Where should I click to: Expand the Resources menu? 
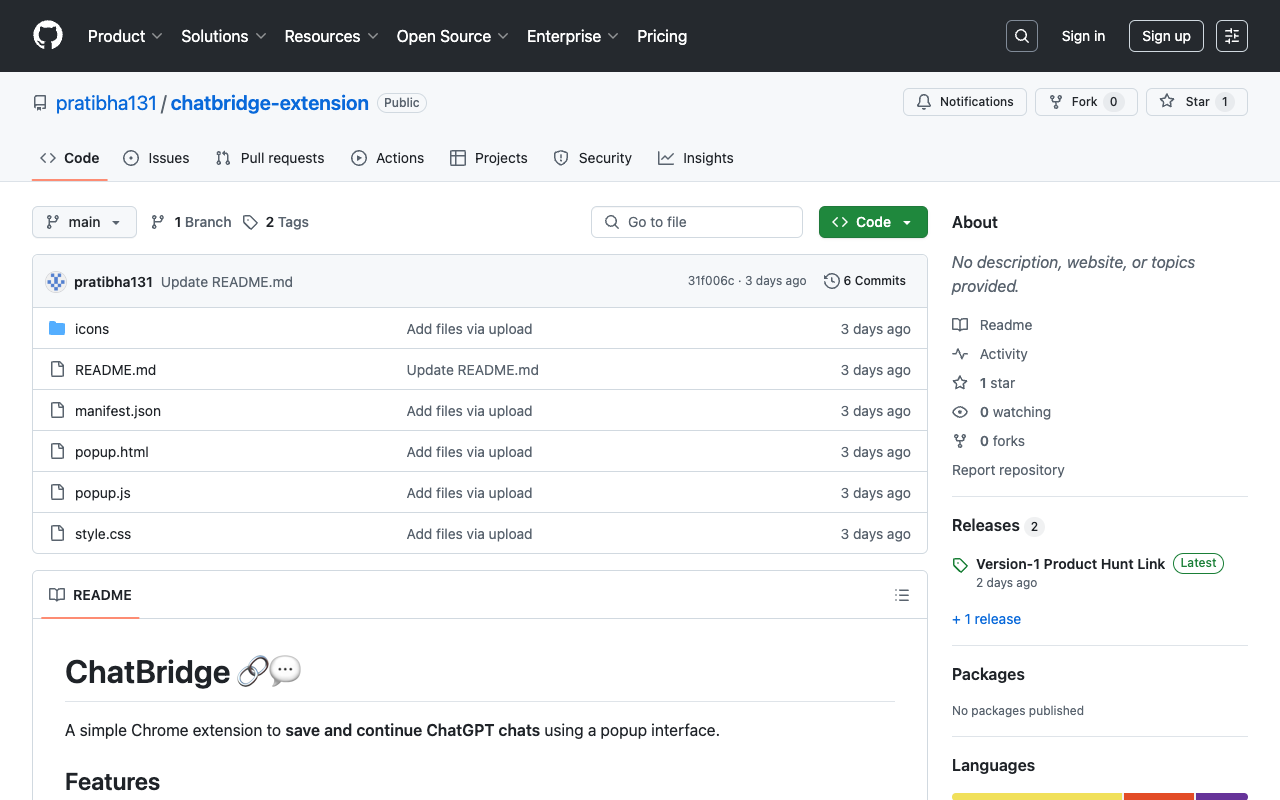click(331, 36)
